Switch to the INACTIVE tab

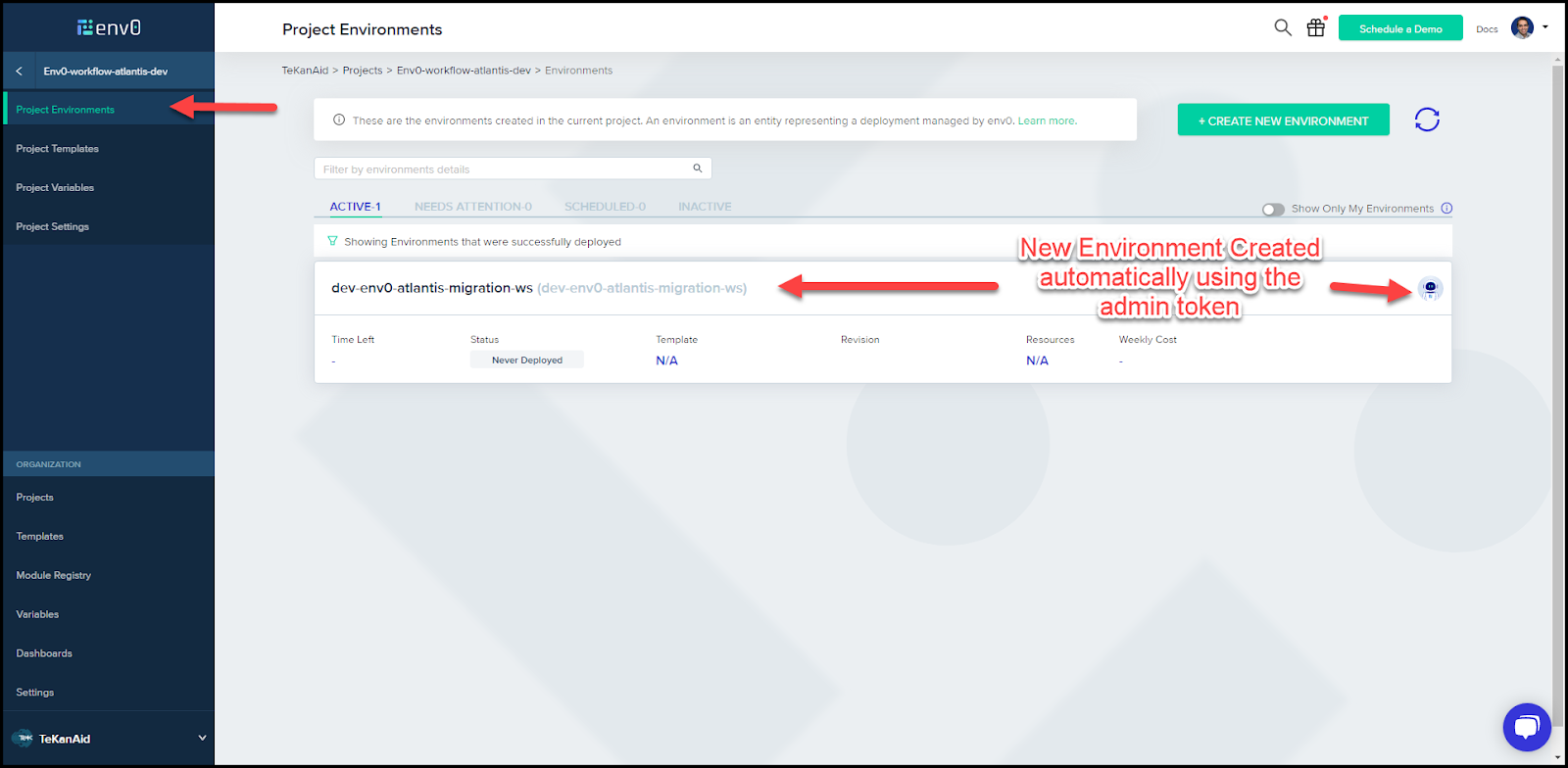pos(705,207)
